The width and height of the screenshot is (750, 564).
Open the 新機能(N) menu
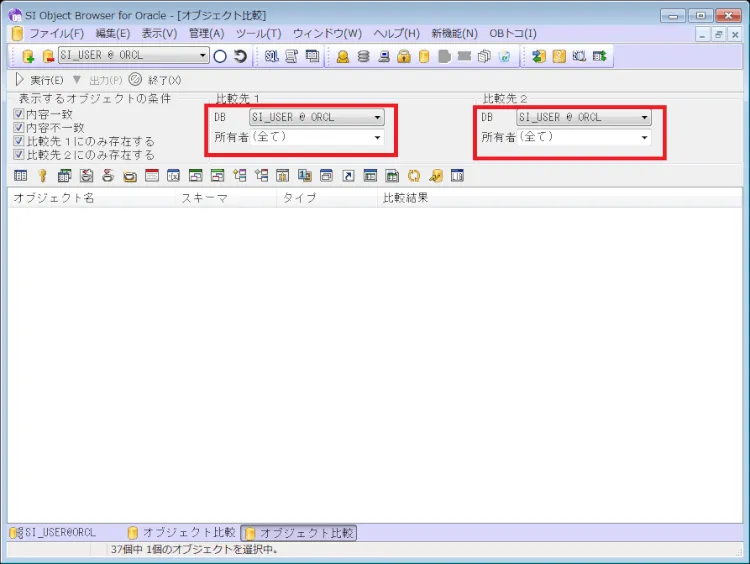[x=454, y=33]
